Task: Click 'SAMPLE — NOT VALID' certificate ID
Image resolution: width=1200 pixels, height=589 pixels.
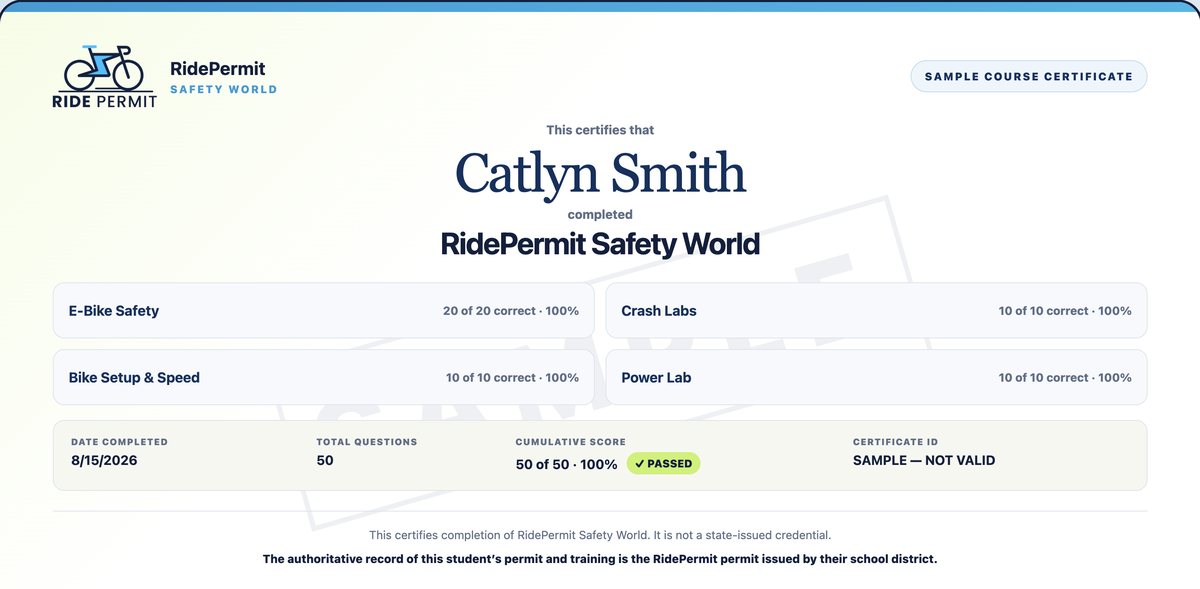Action: pos(924,461)
